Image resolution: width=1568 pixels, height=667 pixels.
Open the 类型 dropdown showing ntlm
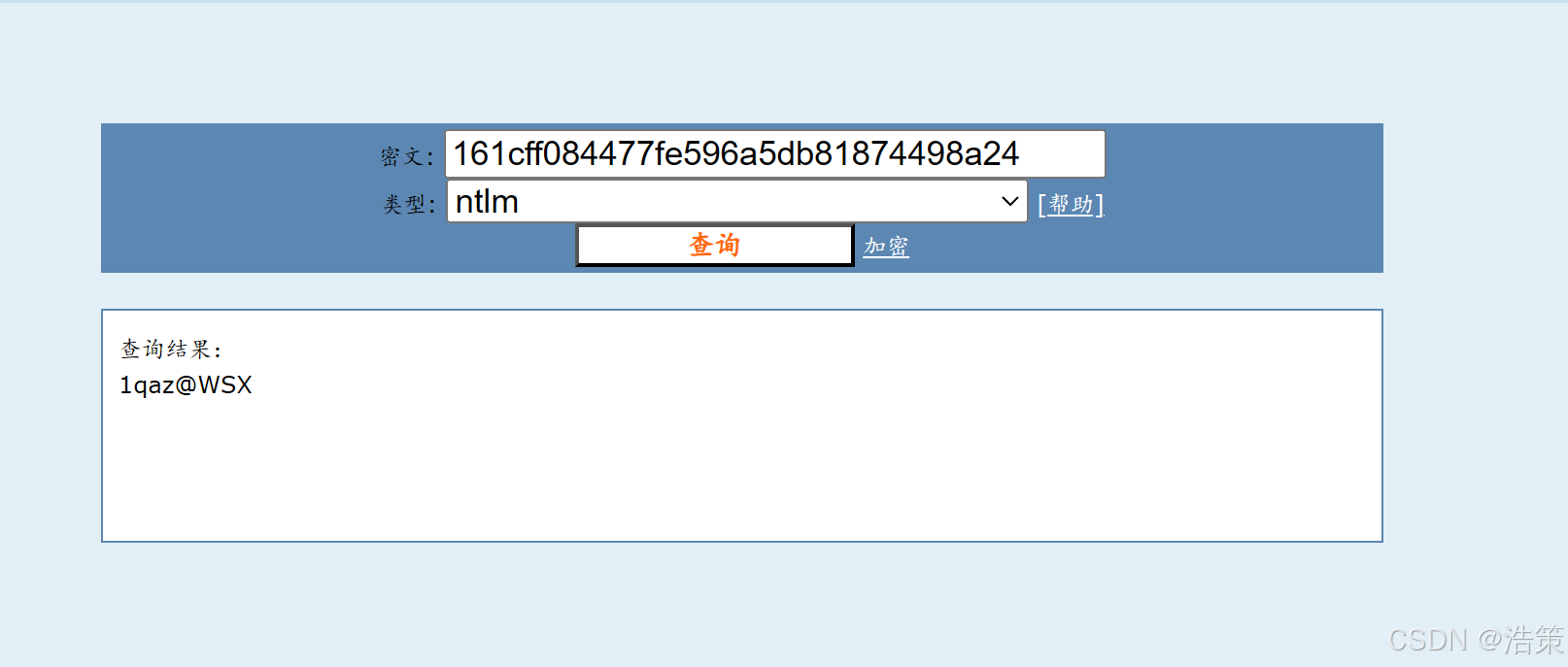pos(736,201)
